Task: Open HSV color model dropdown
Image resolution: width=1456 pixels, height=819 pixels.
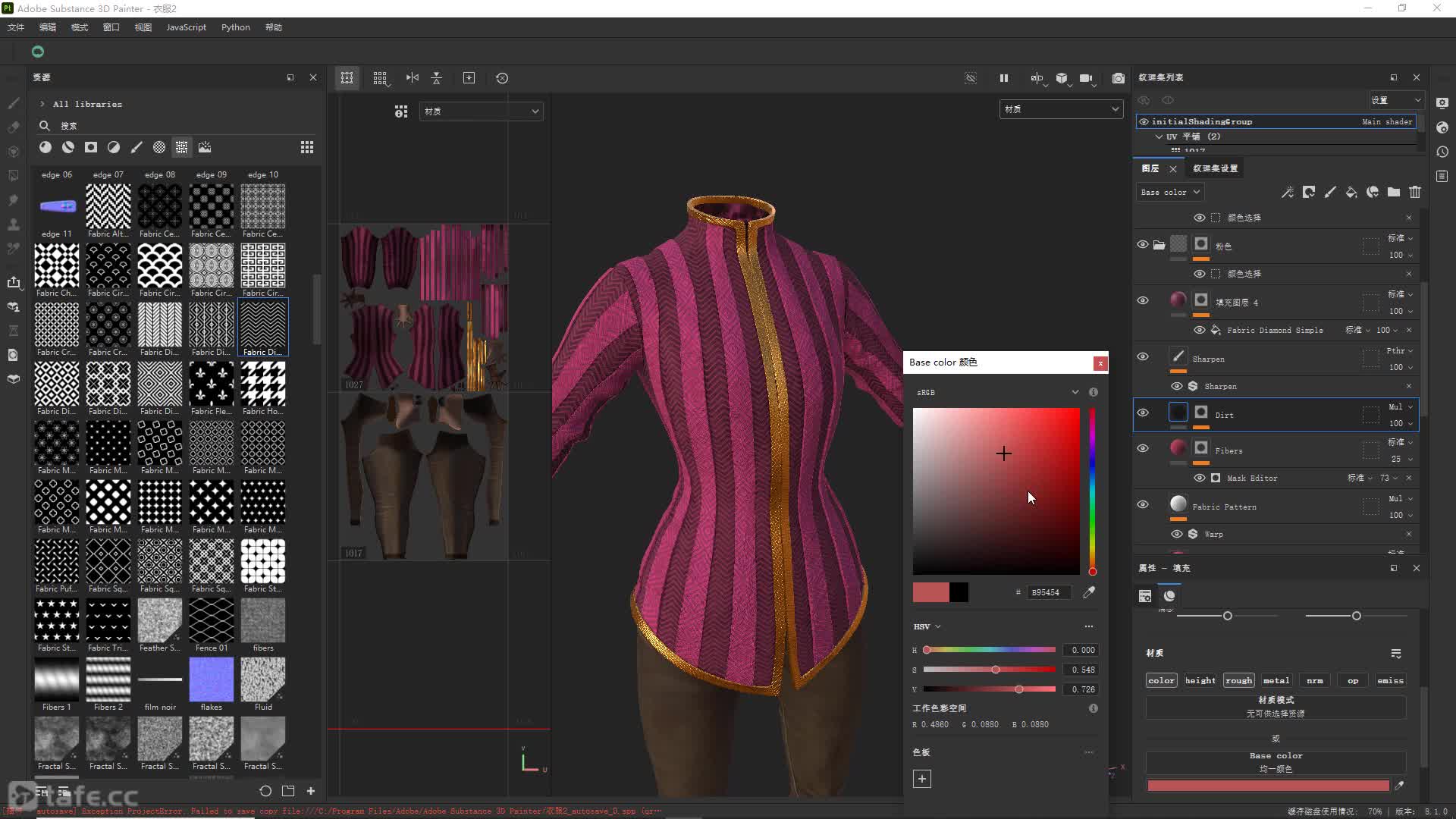Action: (x=927, y=626)
